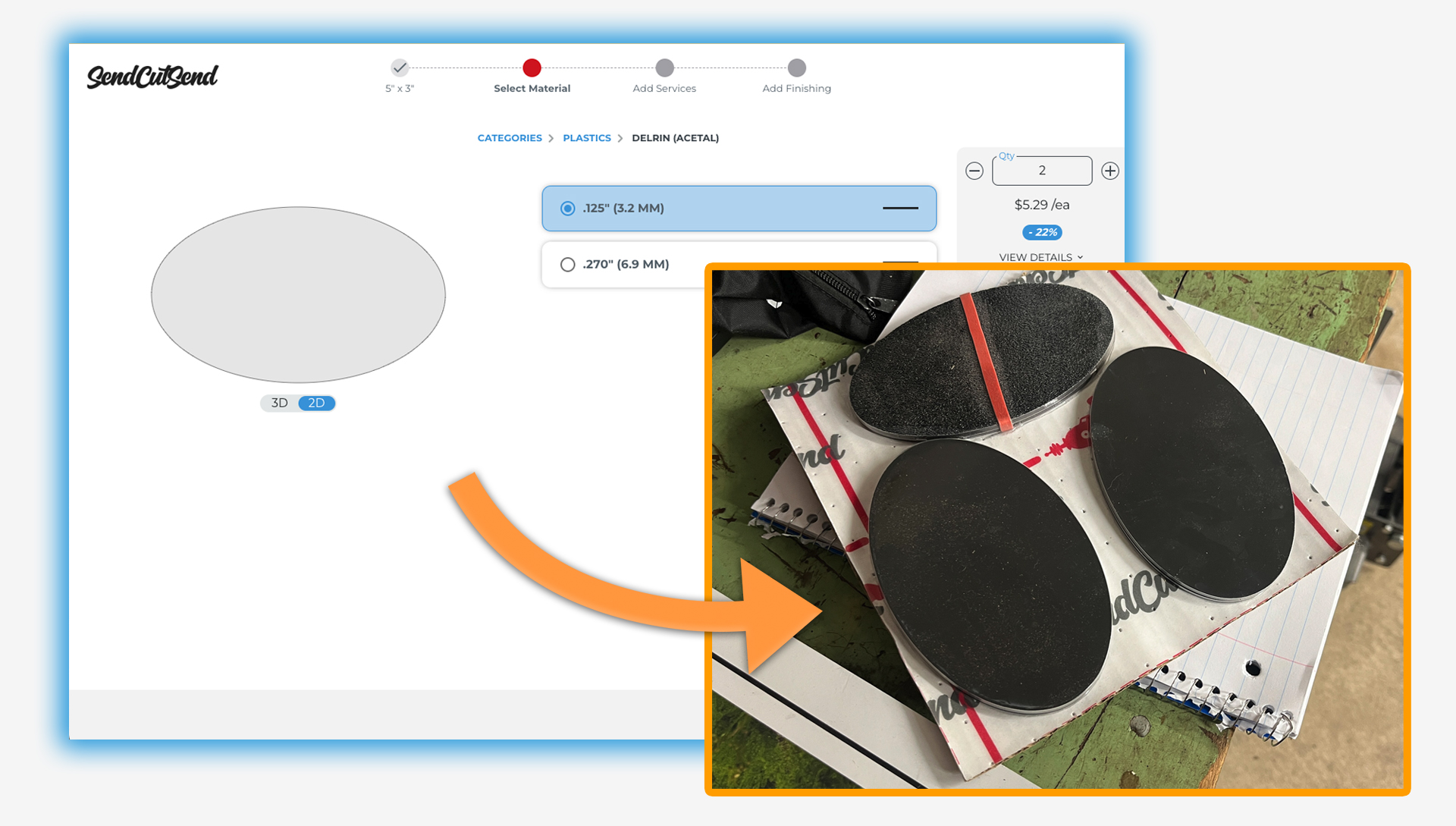1456x826 pixels.
Task: Click the Qty input field
Action: (1041, 171)
